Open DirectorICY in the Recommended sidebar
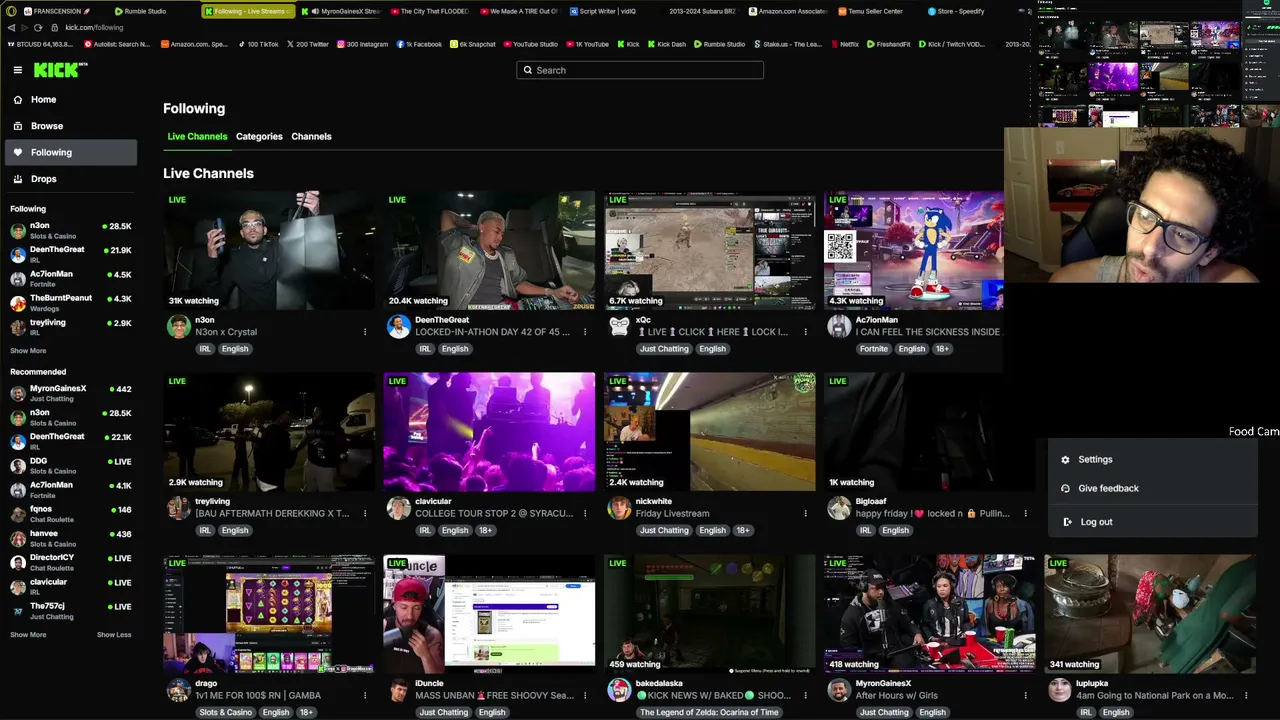The height and width of the screenshot is (720, 1280). (x=71, y=562)
